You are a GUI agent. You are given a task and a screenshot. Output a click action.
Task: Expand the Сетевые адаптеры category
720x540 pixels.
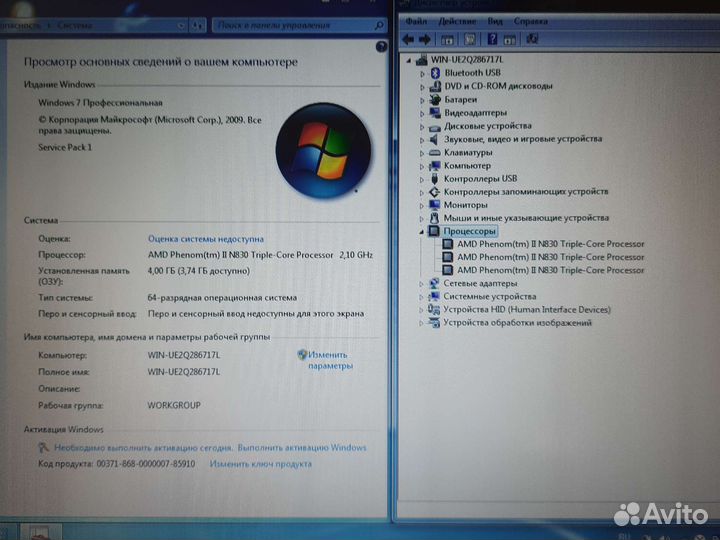[x=423, y=284]
